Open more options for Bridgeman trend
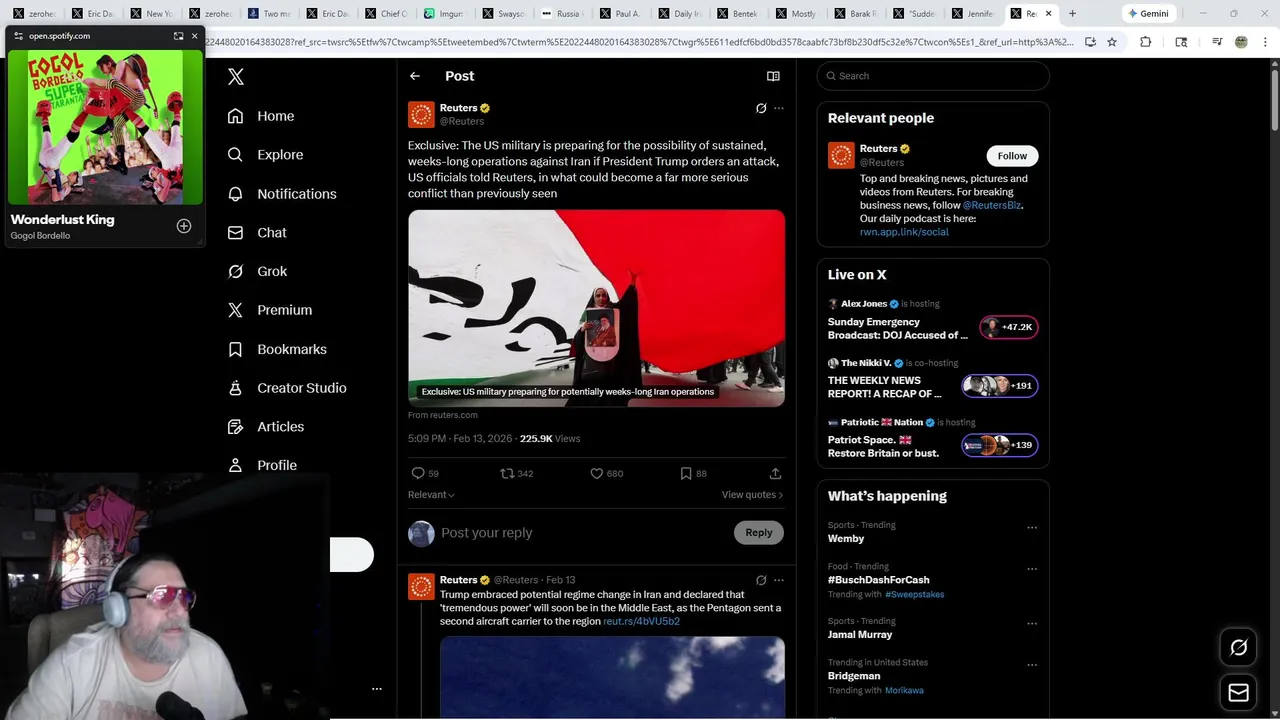1280x720 pixels. point(1032,665)
